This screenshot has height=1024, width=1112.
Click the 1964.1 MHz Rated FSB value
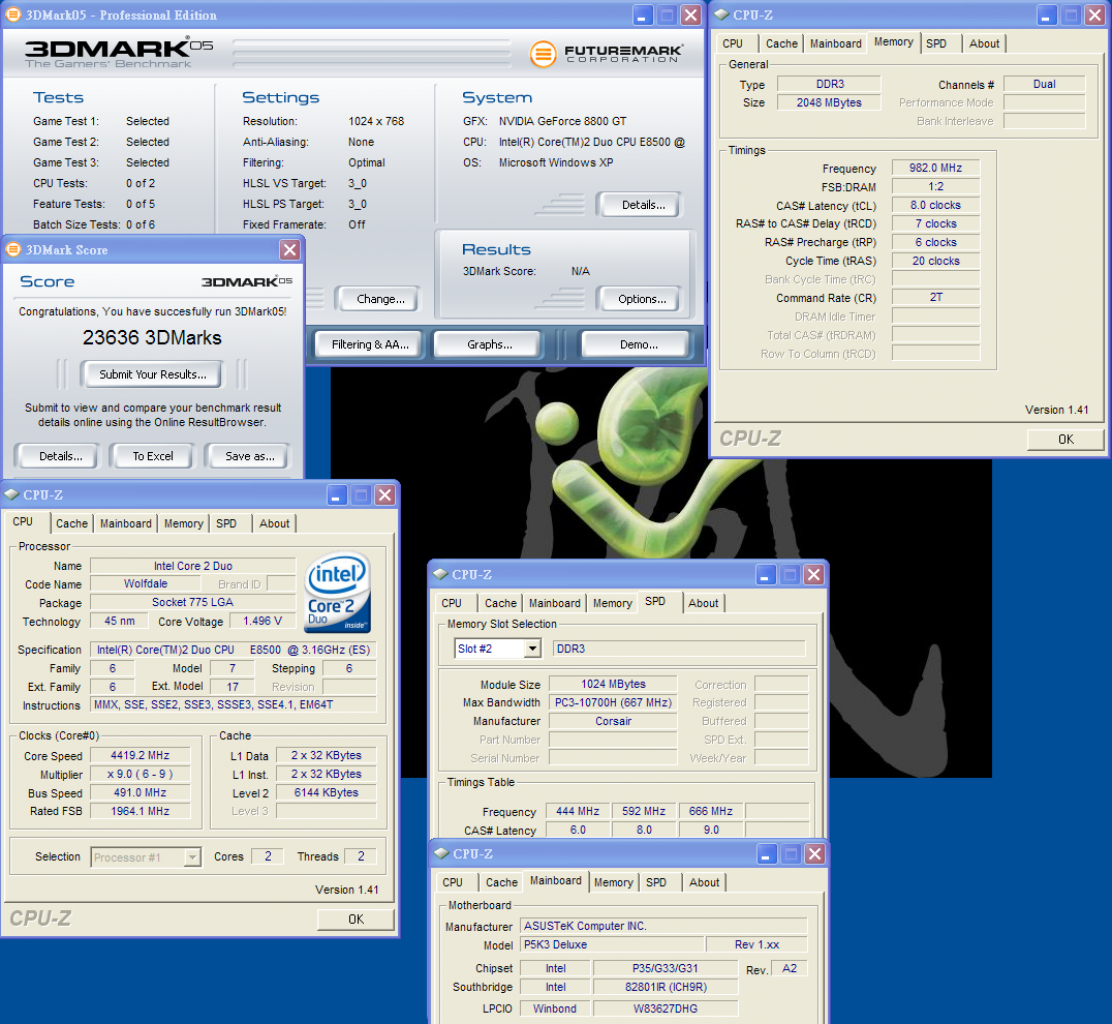pos(140,811)
